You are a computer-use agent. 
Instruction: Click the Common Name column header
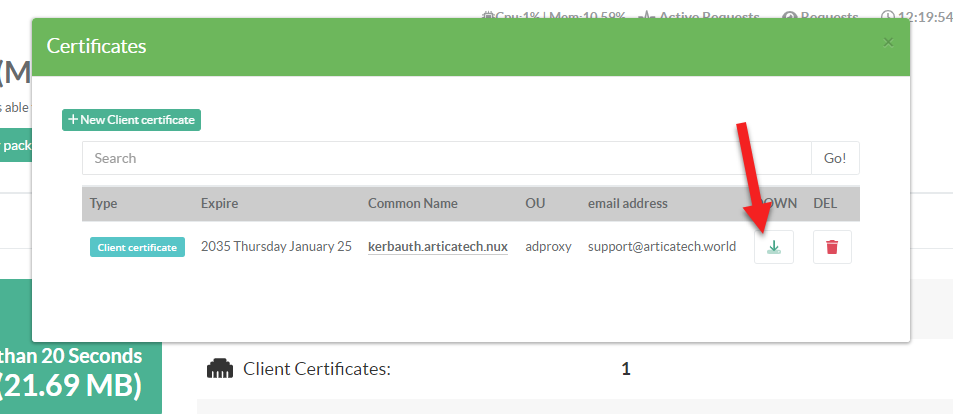pos(412,203)
